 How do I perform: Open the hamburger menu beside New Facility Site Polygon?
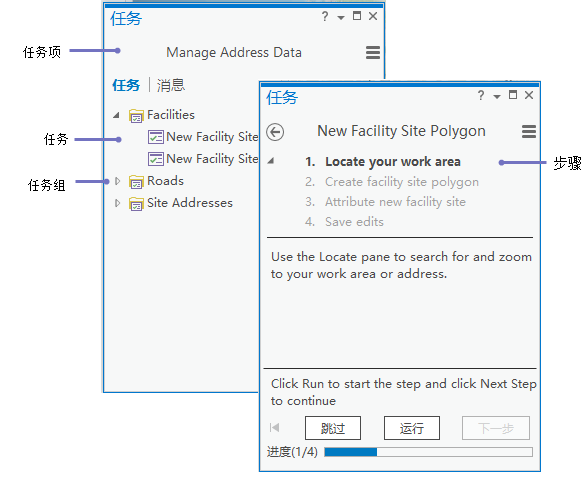[529, 131]
